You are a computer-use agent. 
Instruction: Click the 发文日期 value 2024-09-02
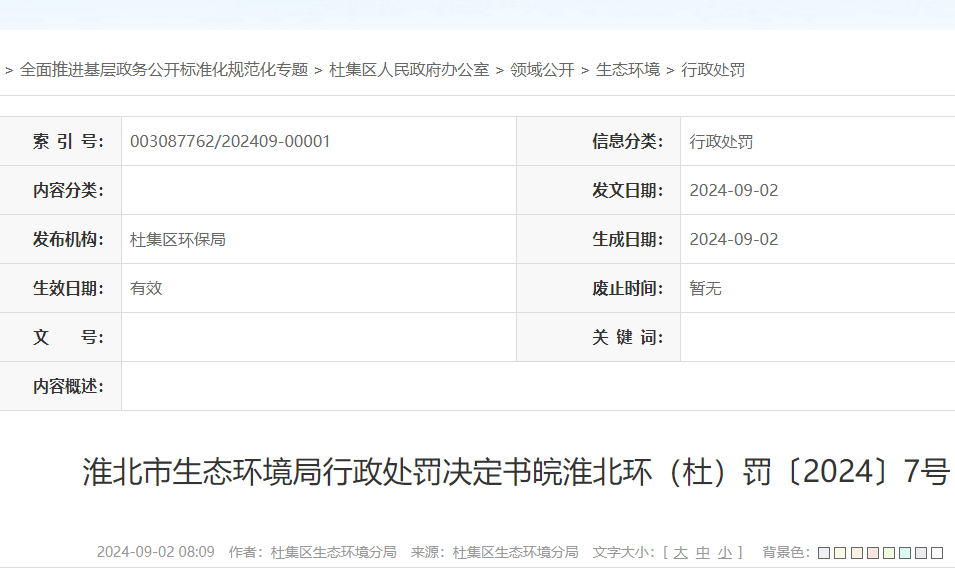[x=734, y=191]
